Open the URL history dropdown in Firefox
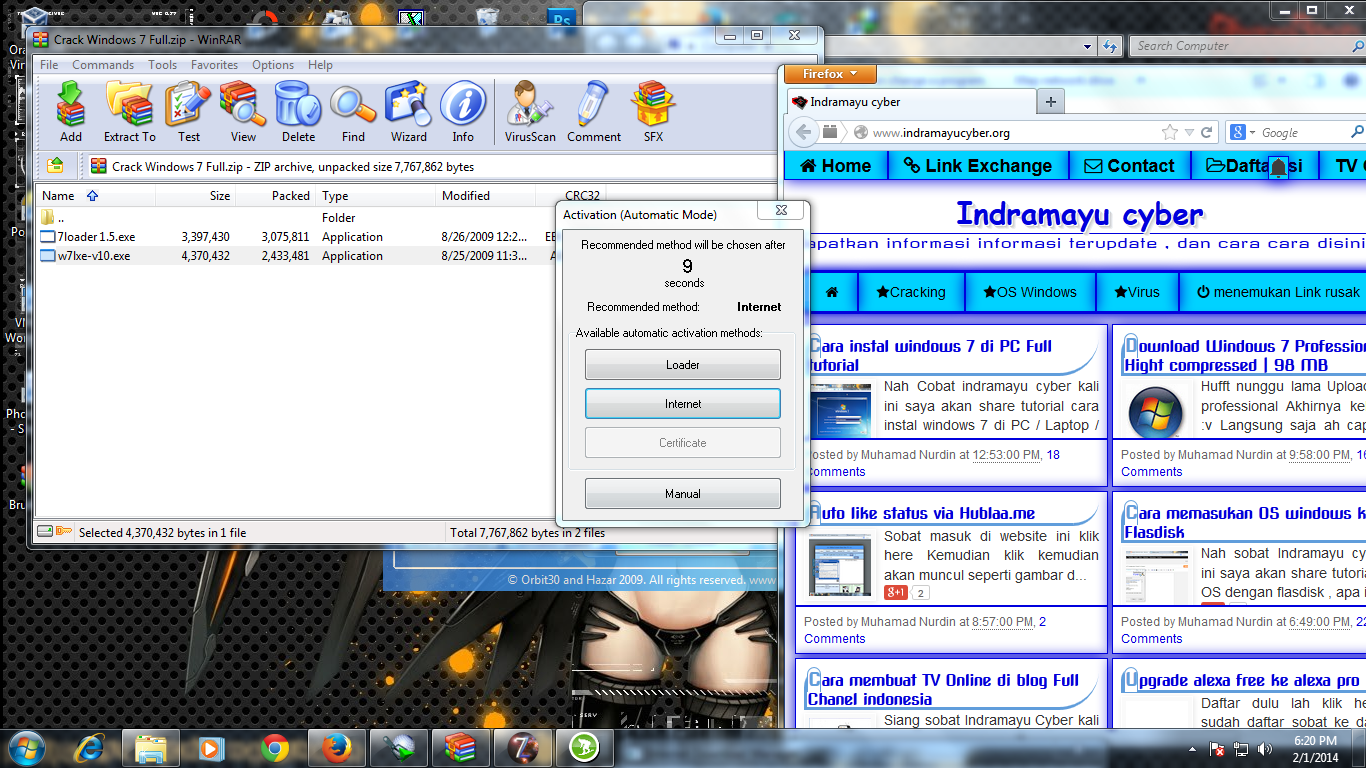The height and width of the screenshot is (768, 1366). (1189, 132)
